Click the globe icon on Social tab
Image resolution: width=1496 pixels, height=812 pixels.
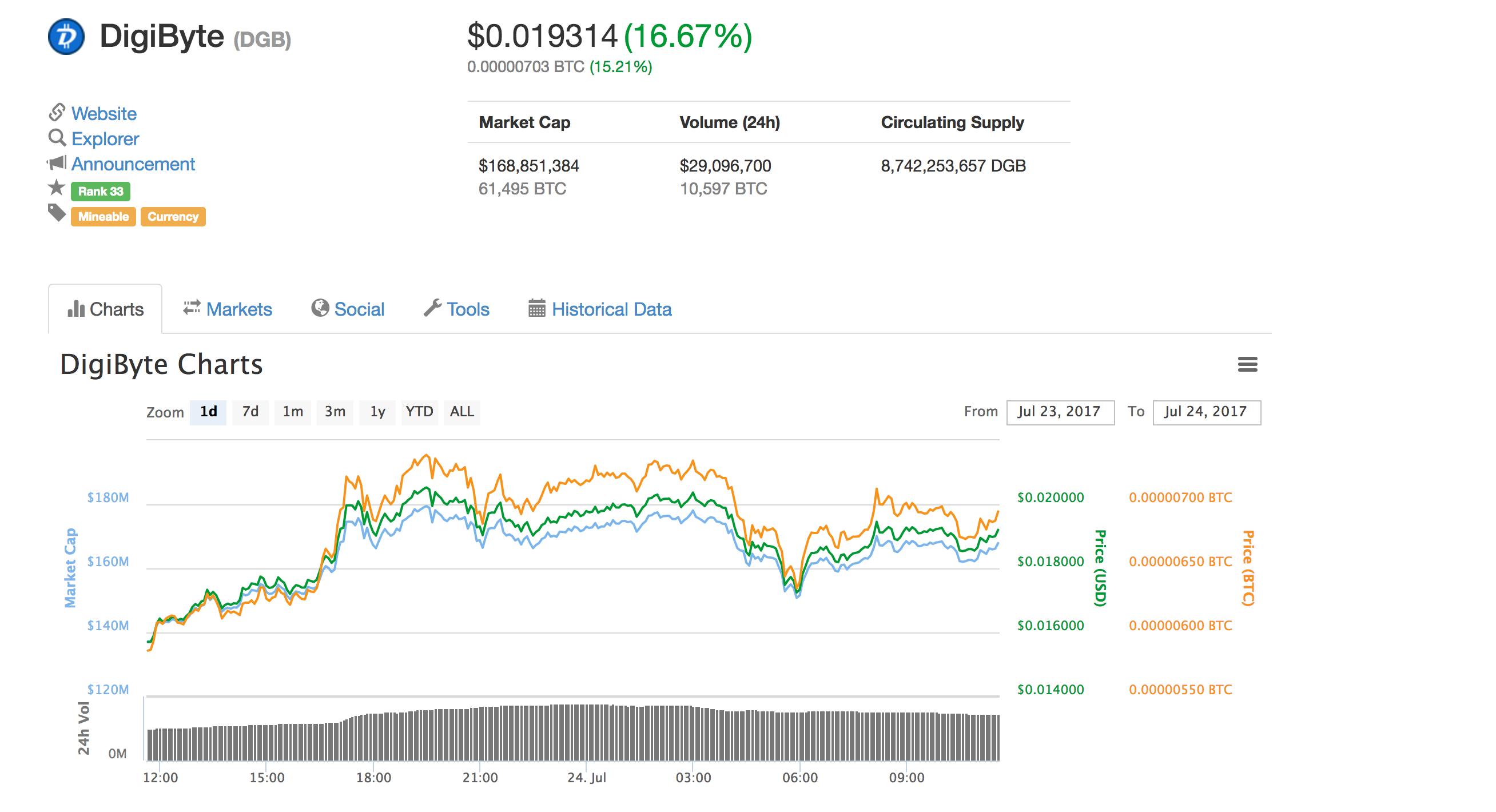320,308
